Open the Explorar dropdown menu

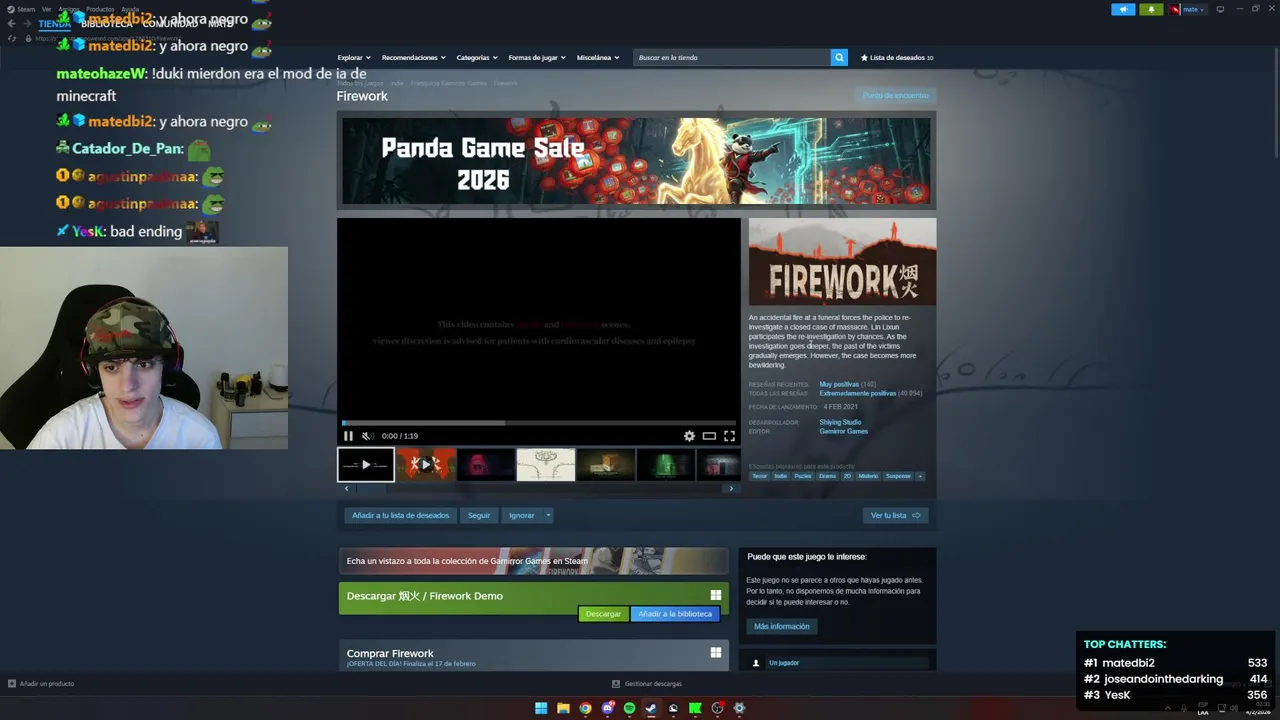[354, 57]
